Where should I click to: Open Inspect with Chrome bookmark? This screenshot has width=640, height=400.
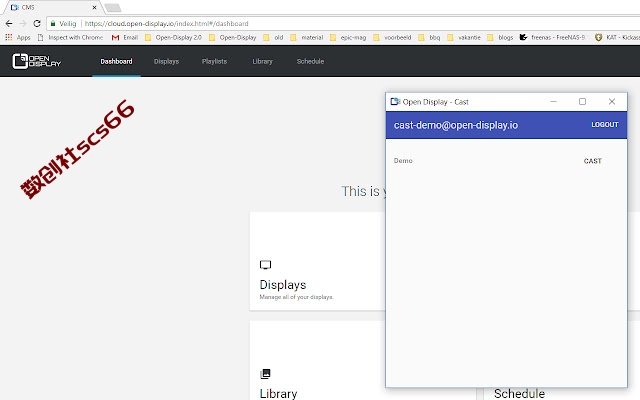pos(70,38)
